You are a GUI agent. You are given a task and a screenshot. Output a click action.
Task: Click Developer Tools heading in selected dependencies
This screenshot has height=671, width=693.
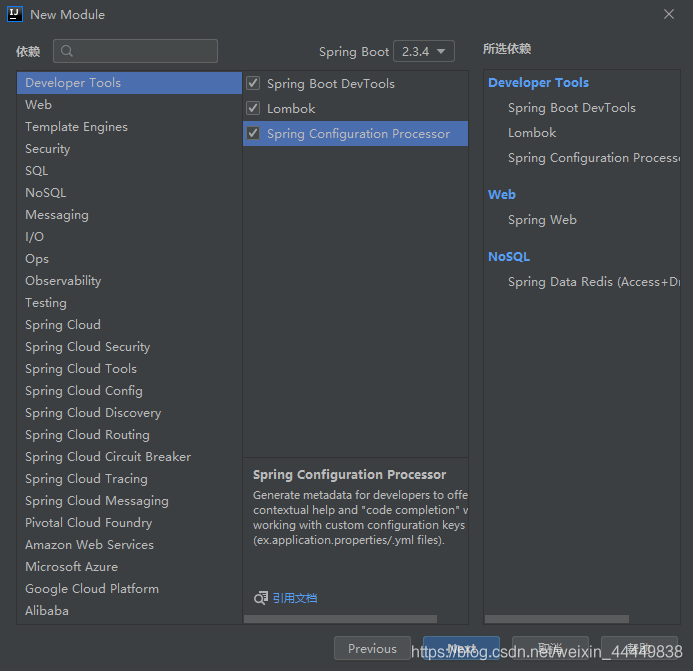tap(538, 83)
